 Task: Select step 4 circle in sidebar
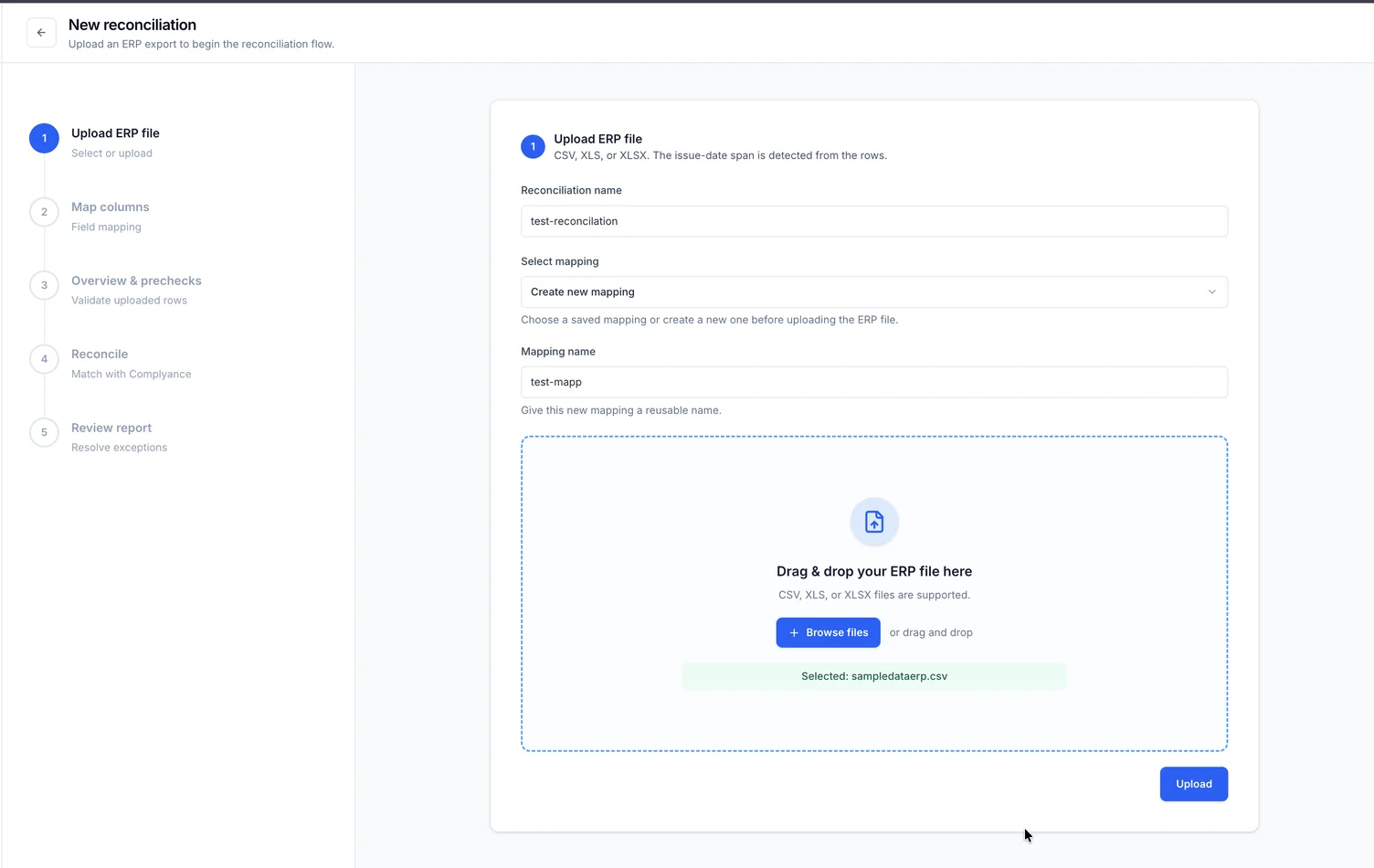tap(44, 359)
